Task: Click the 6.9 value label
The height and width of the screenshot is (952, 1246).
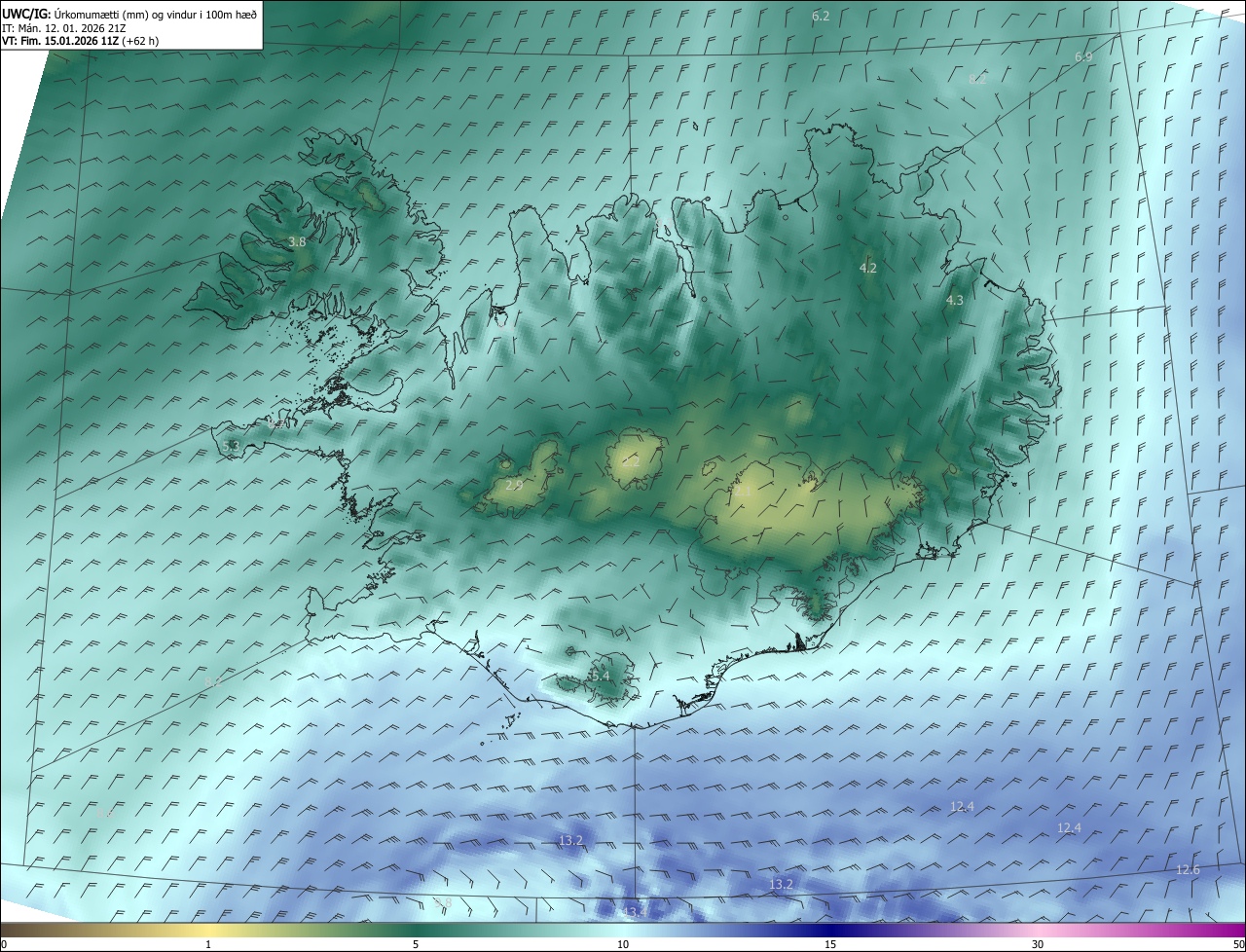Action: click(x=1083, y=57)
